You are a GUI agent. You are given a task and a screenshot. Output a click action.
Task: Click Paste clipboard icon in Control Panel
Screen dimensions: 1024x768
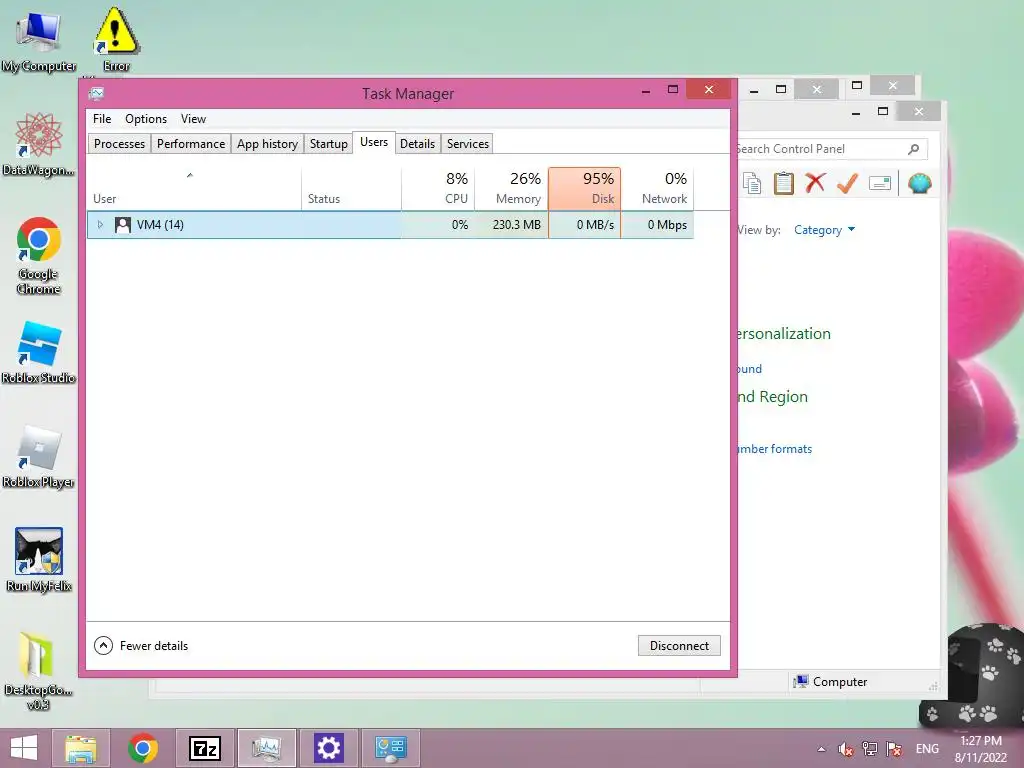784,184
